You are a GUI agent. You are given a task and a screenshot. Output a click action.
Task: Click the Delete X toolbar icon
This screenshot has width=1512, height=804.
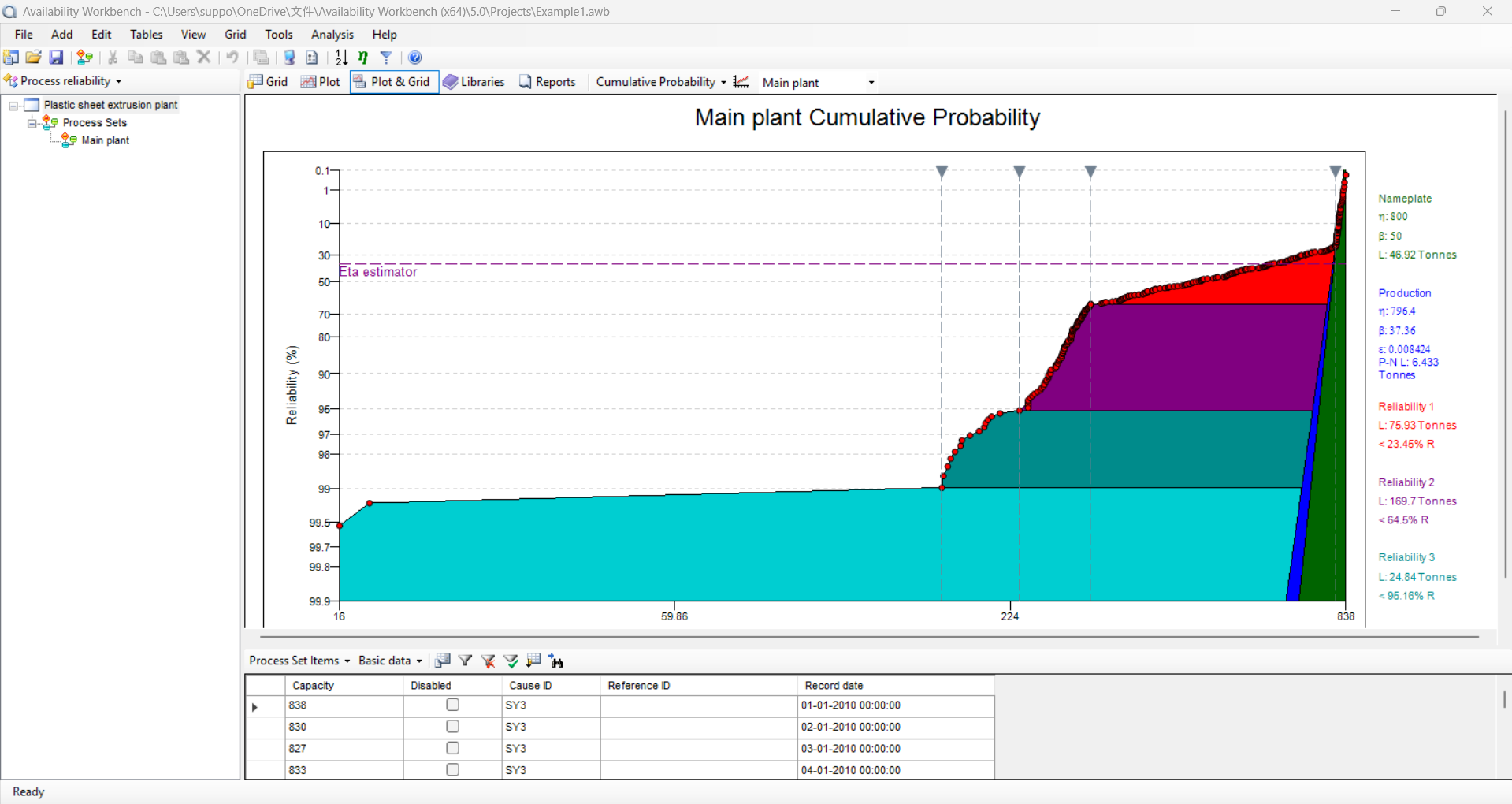pos(204,58)
